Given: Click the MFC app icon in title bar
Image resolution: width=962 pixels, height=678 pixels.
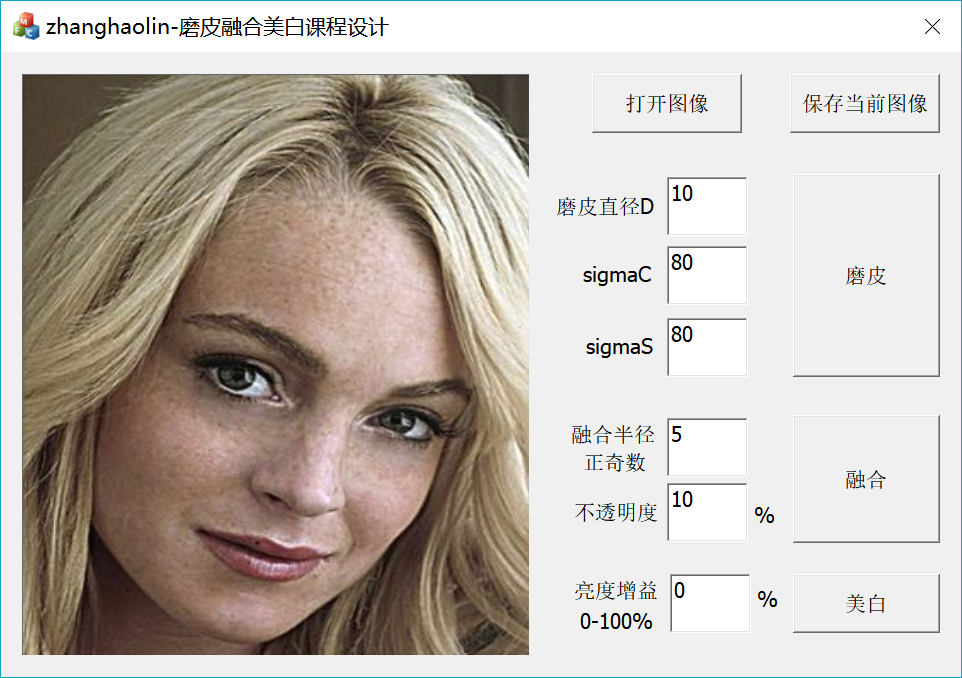Looking at the screenshot, I should (26, 26).
